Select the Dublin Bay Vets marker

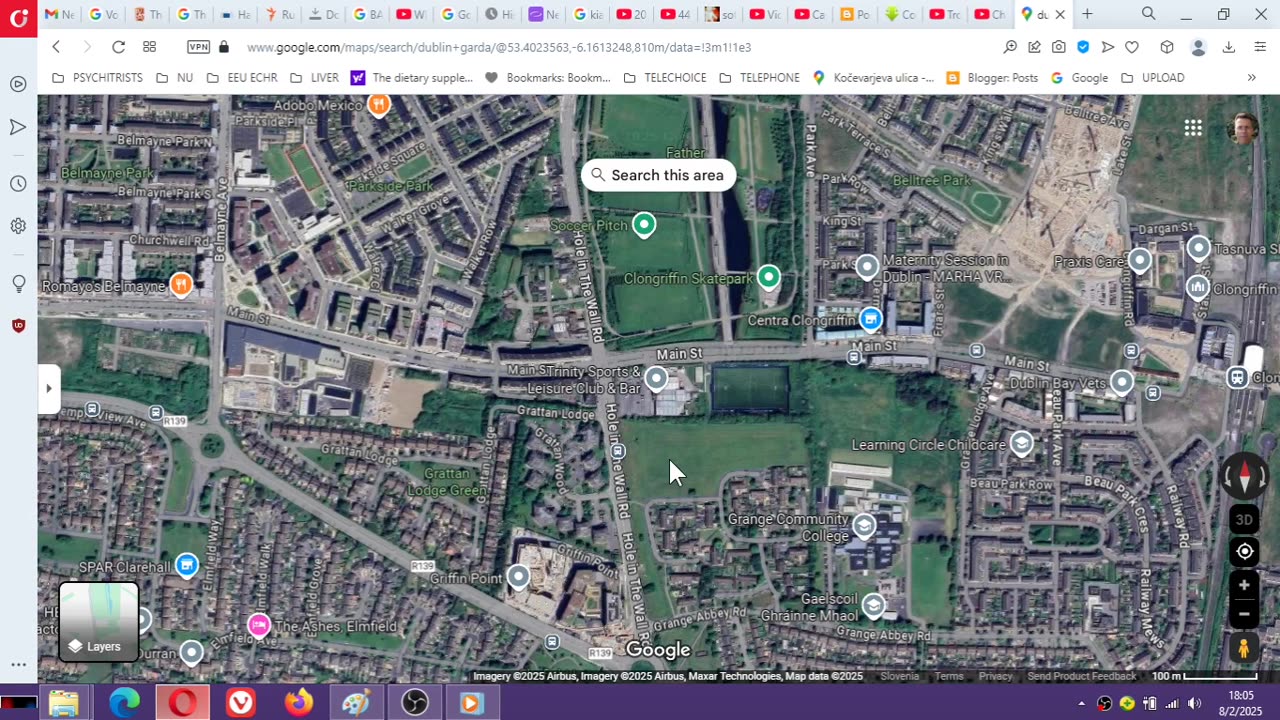[x=1122, y=382]
